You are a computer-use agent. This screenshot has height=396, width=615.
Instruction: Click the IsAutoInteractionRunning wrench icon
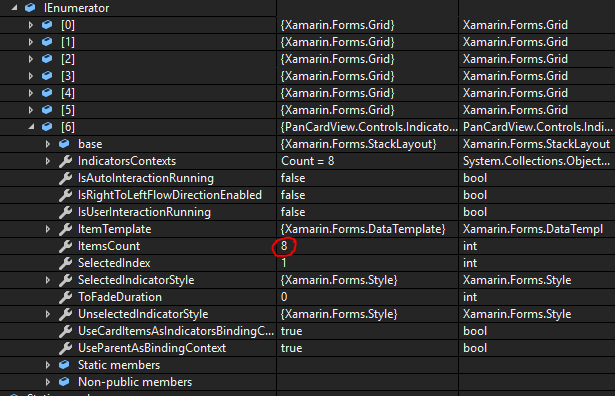click(x=66, y=178)
